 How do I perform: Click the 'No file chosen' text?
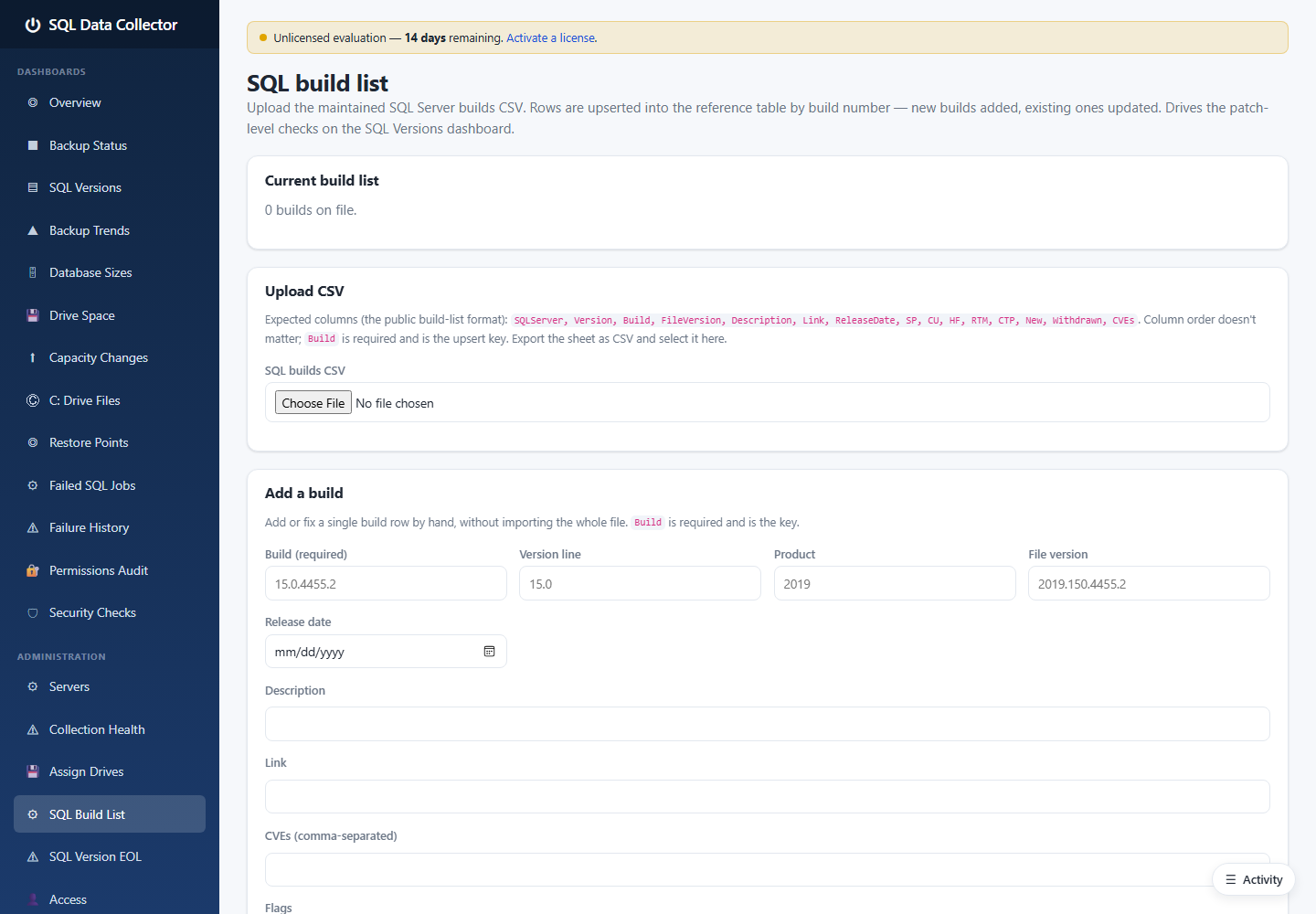pos(395,403)
